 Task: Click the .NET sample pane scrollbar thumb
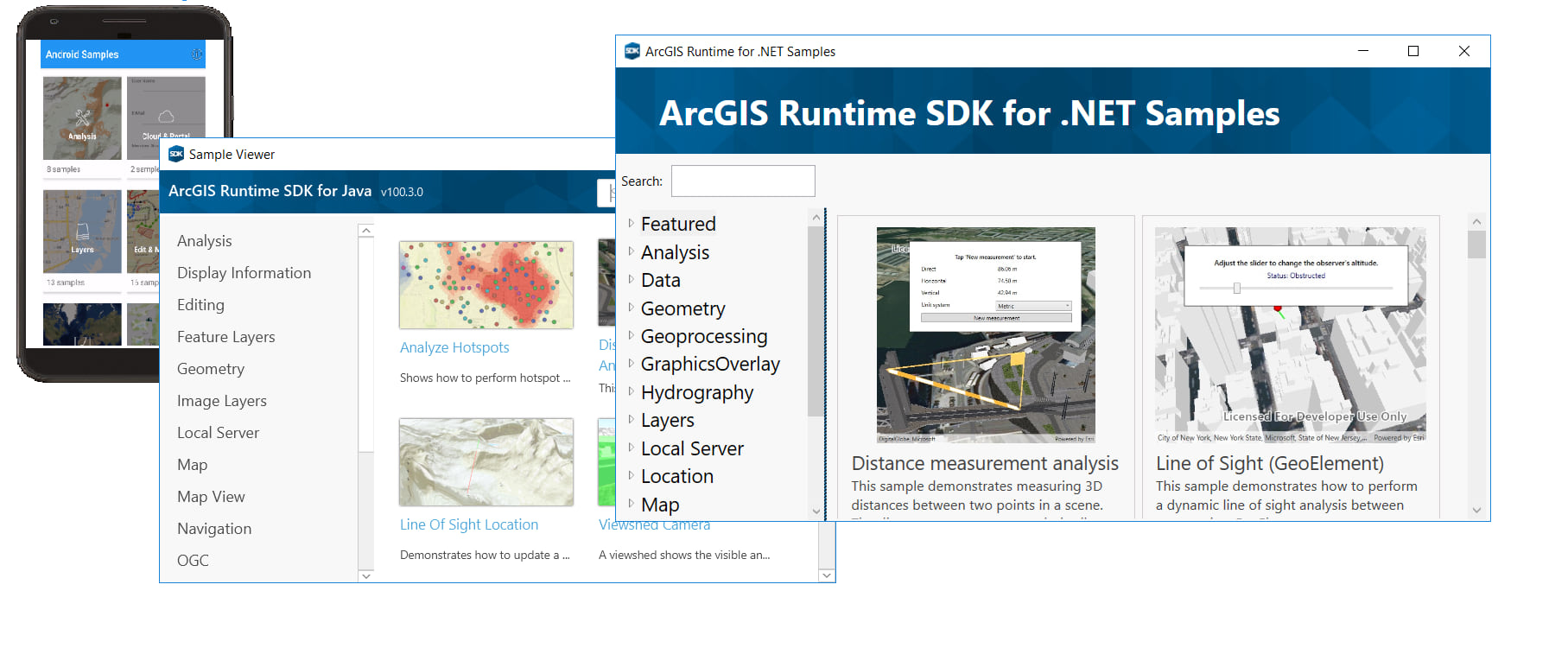click(x=1476, y=245)
